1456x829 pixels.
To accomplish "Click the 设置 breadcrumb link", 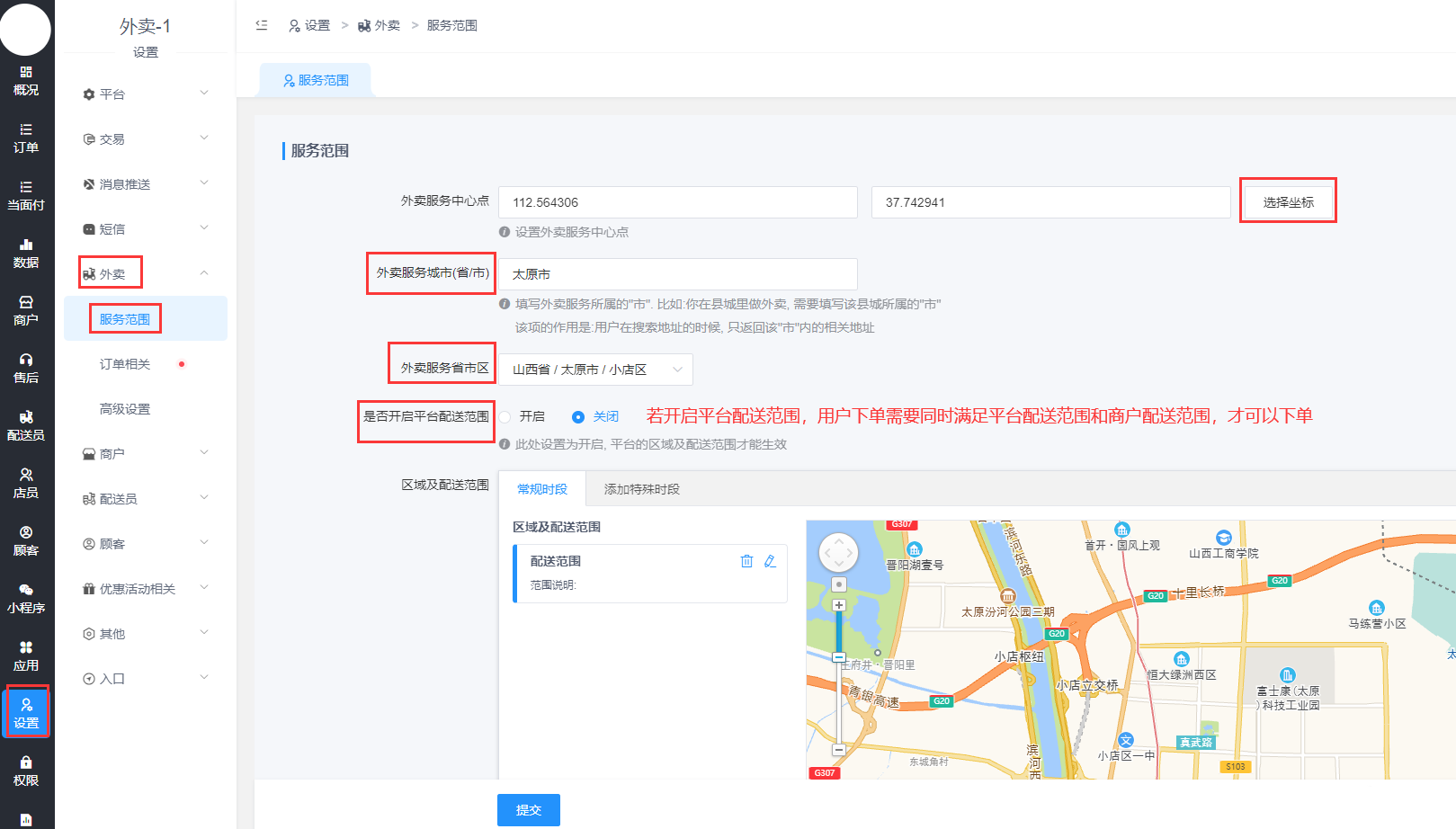I will click(309, 25).
